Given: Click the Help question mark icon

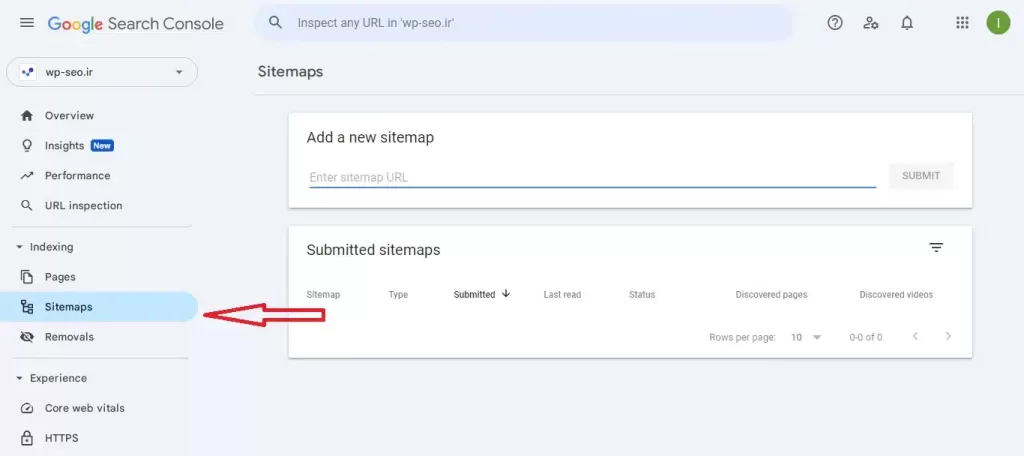Looking at the screenshot, I should coord(835,23).
